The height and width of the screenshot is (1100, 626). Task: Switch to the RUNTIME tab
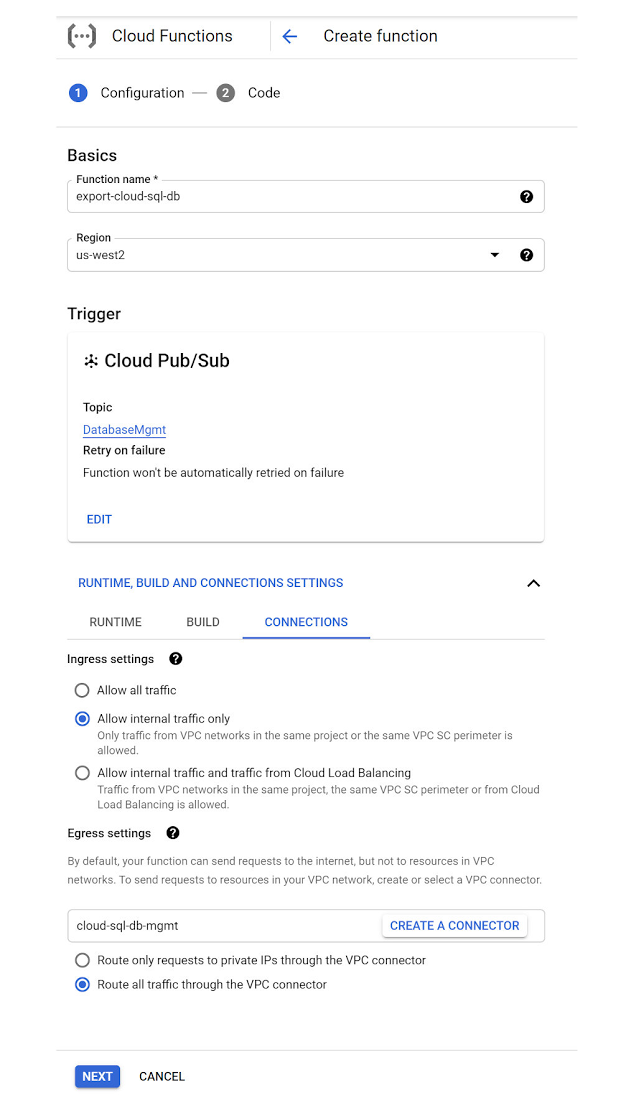tap(115, 622)
